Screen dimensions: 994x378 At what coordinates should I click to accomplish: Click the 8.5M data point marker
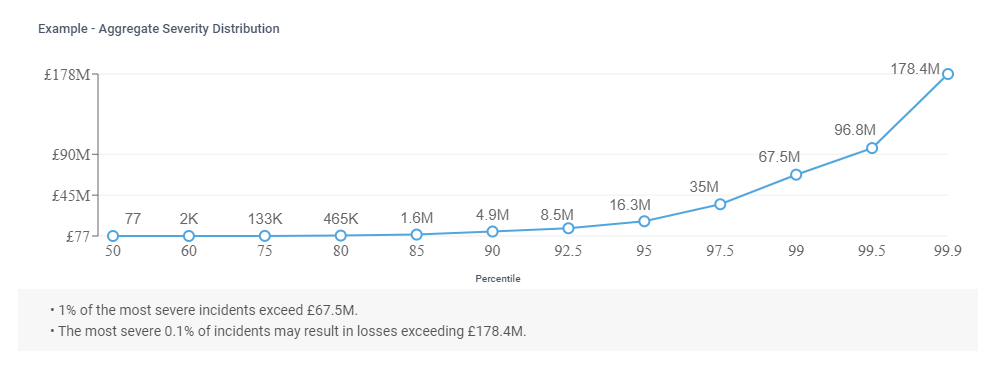tap(568, 228)
